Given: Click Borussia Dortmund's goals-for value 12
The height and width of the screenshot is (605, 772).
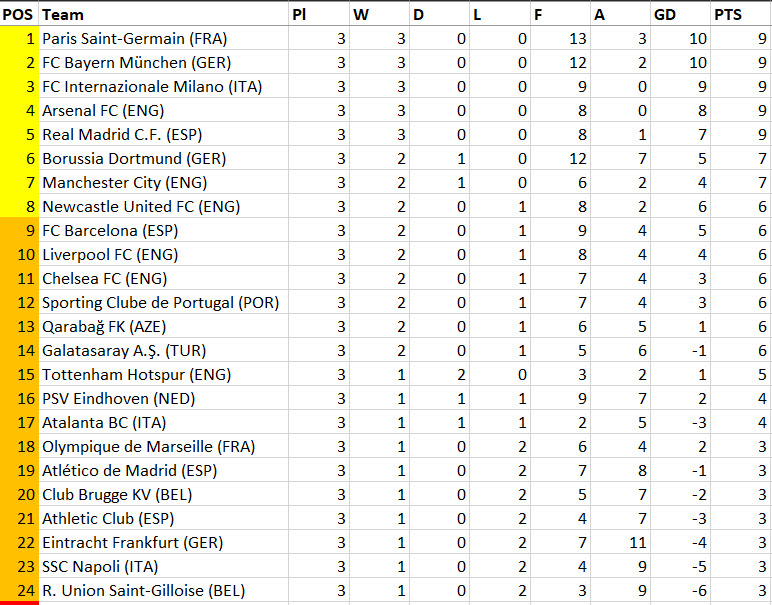Looking at the screenshot, I should coord(560,159).
